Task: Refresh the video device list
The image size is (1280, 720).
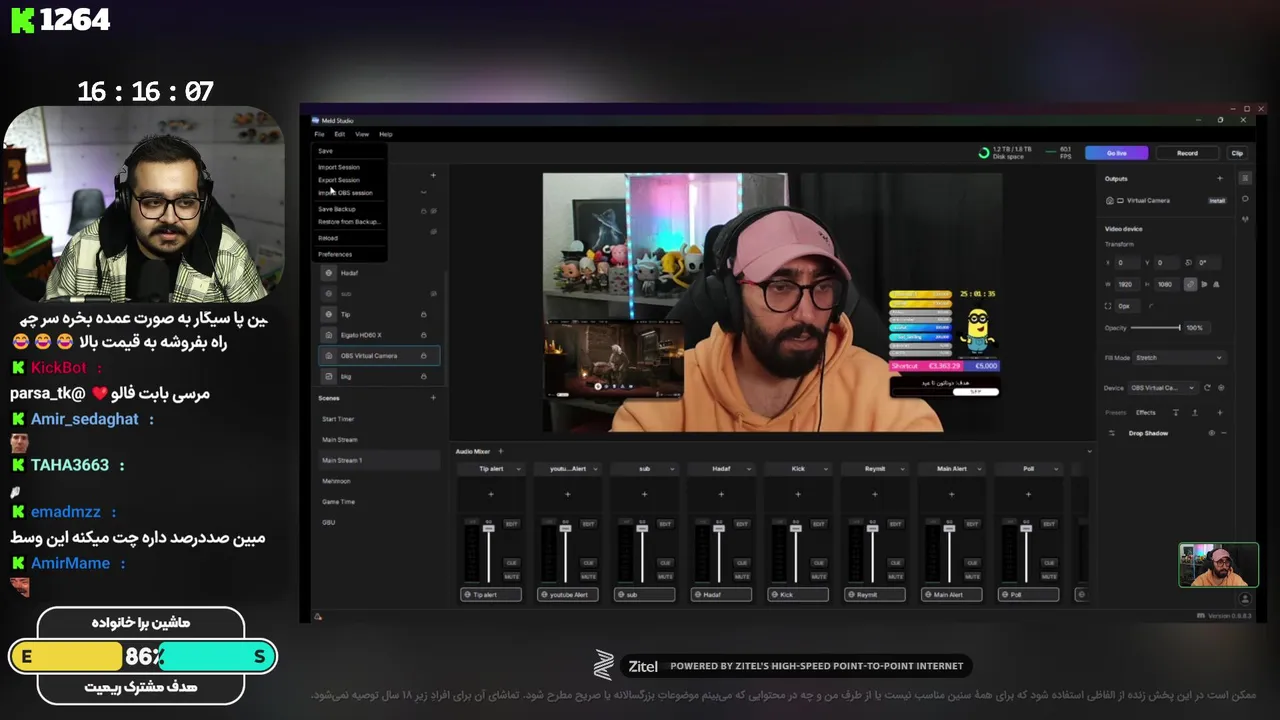Action: pos(1207,388)
